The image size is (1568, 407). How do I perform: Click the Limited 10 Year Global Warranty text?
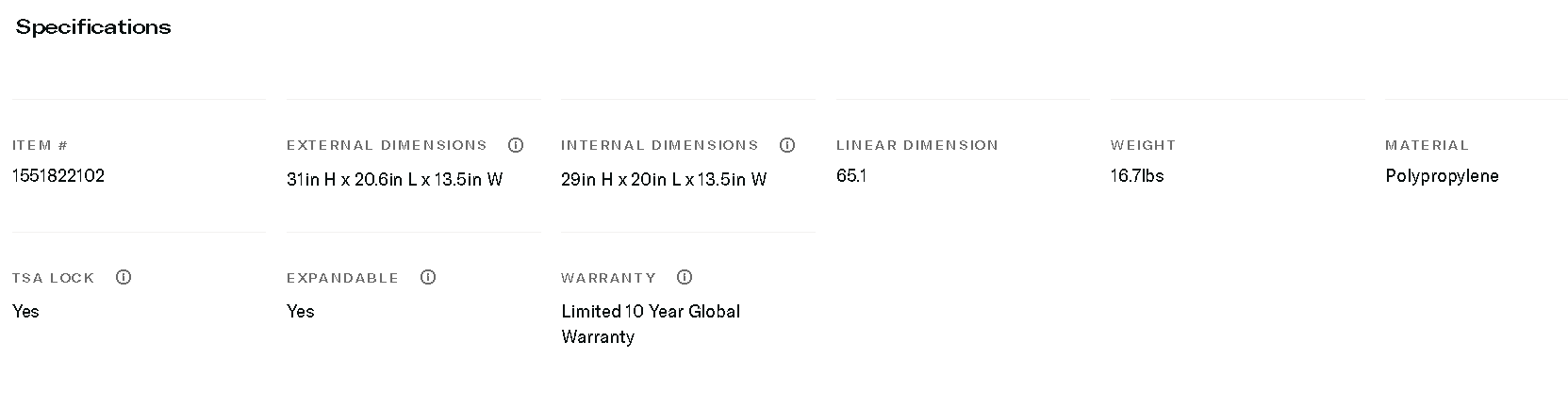click(651, 323)
